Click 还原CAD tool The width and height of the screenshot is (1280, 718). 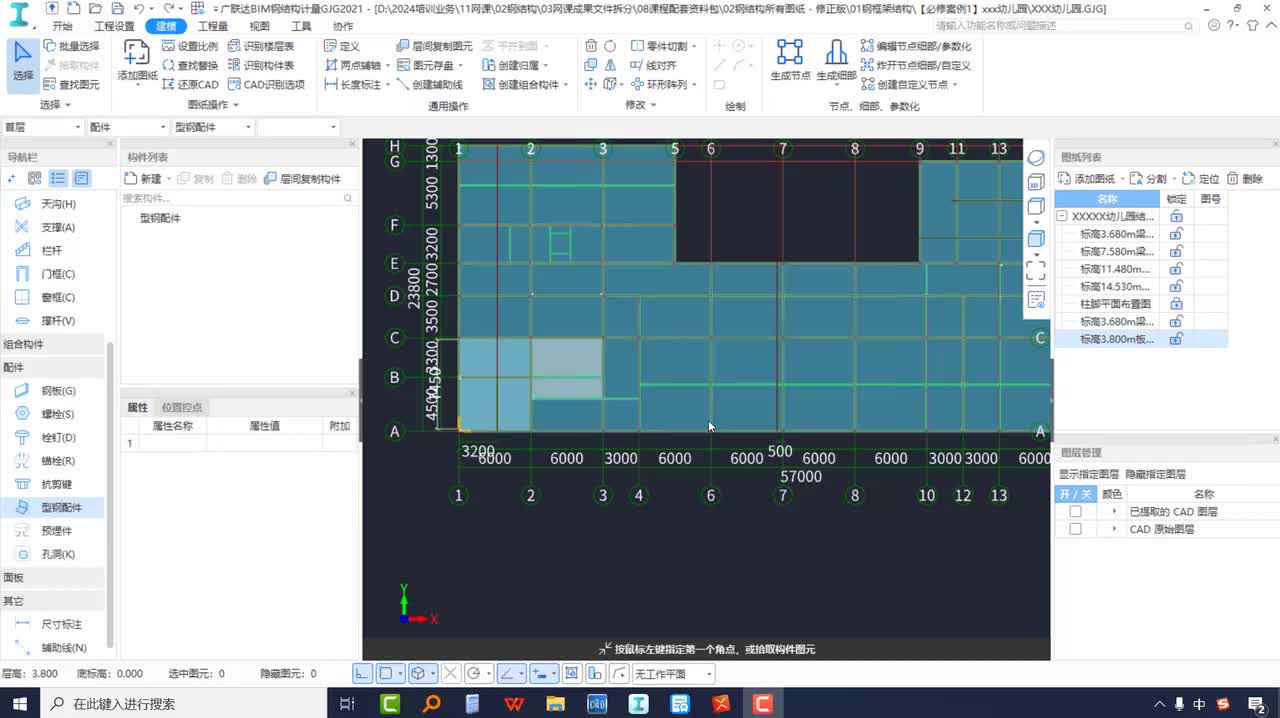click(x=189, y=85)
